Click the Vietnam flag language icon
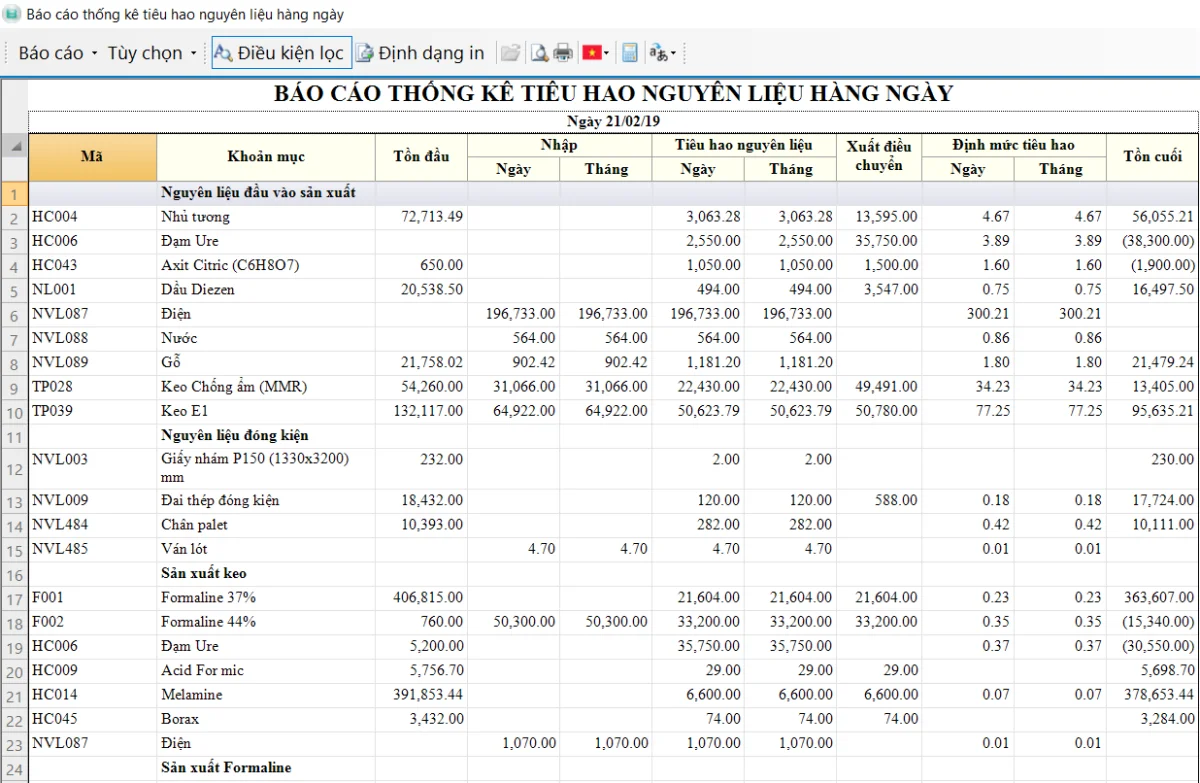This screenshot has height=783, width=1200. click(592, 53)
